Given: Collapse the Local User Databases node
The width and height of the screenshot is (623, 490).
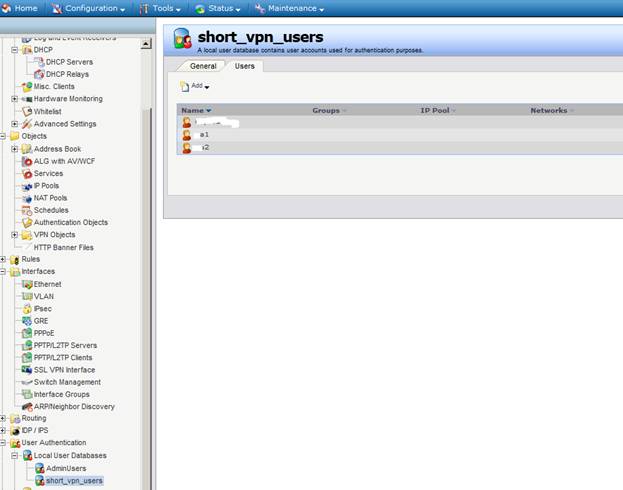Looking at the screenshot, I should [15, 455].
